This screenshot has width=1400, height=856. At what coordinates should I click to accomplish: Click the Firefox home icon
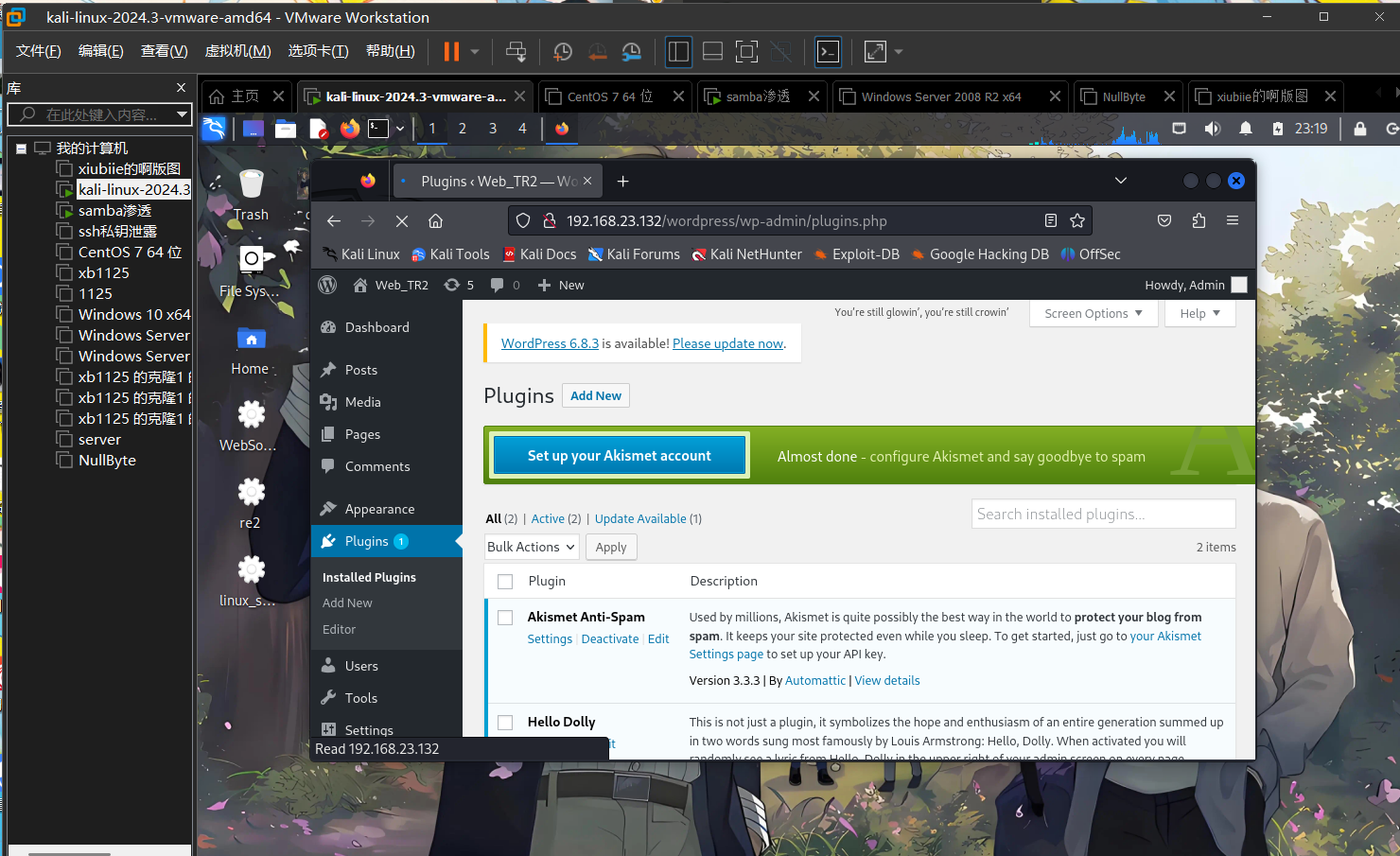(435, 221)
